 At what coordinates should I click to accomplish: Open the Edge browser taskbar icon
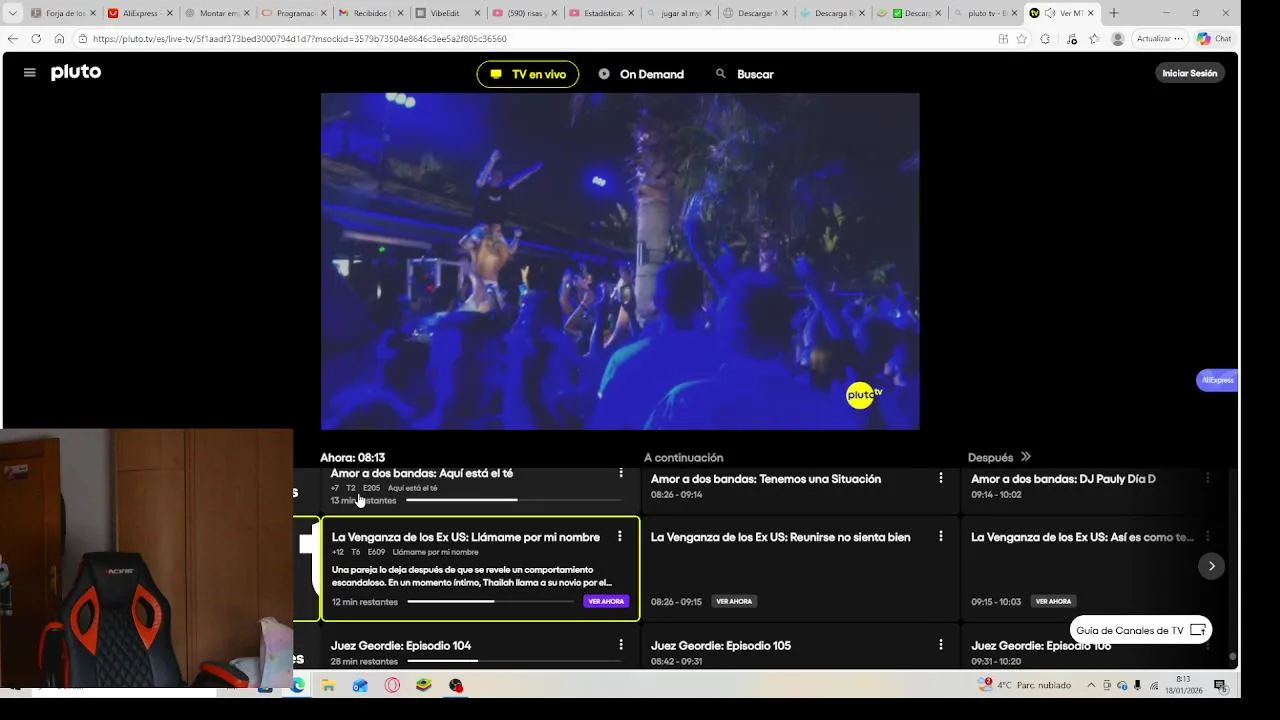coord(298,685)
